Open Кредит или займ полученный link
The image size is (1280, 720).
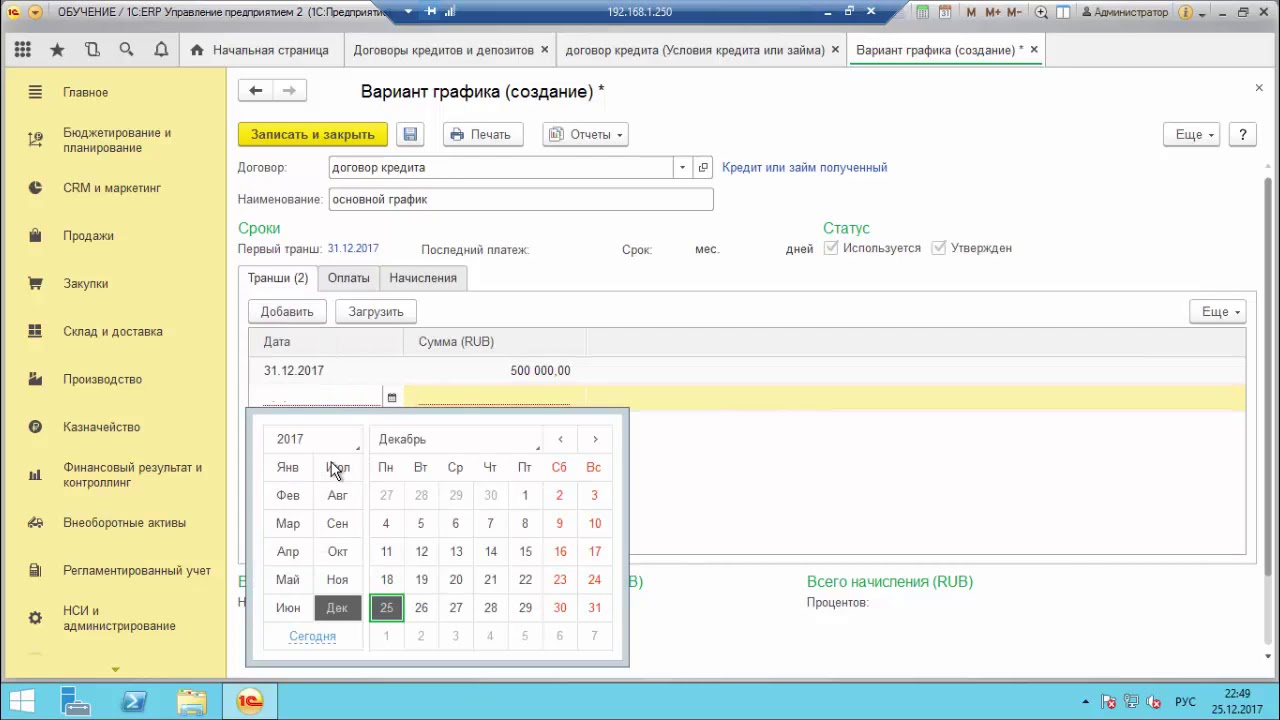tap(805, 168)
